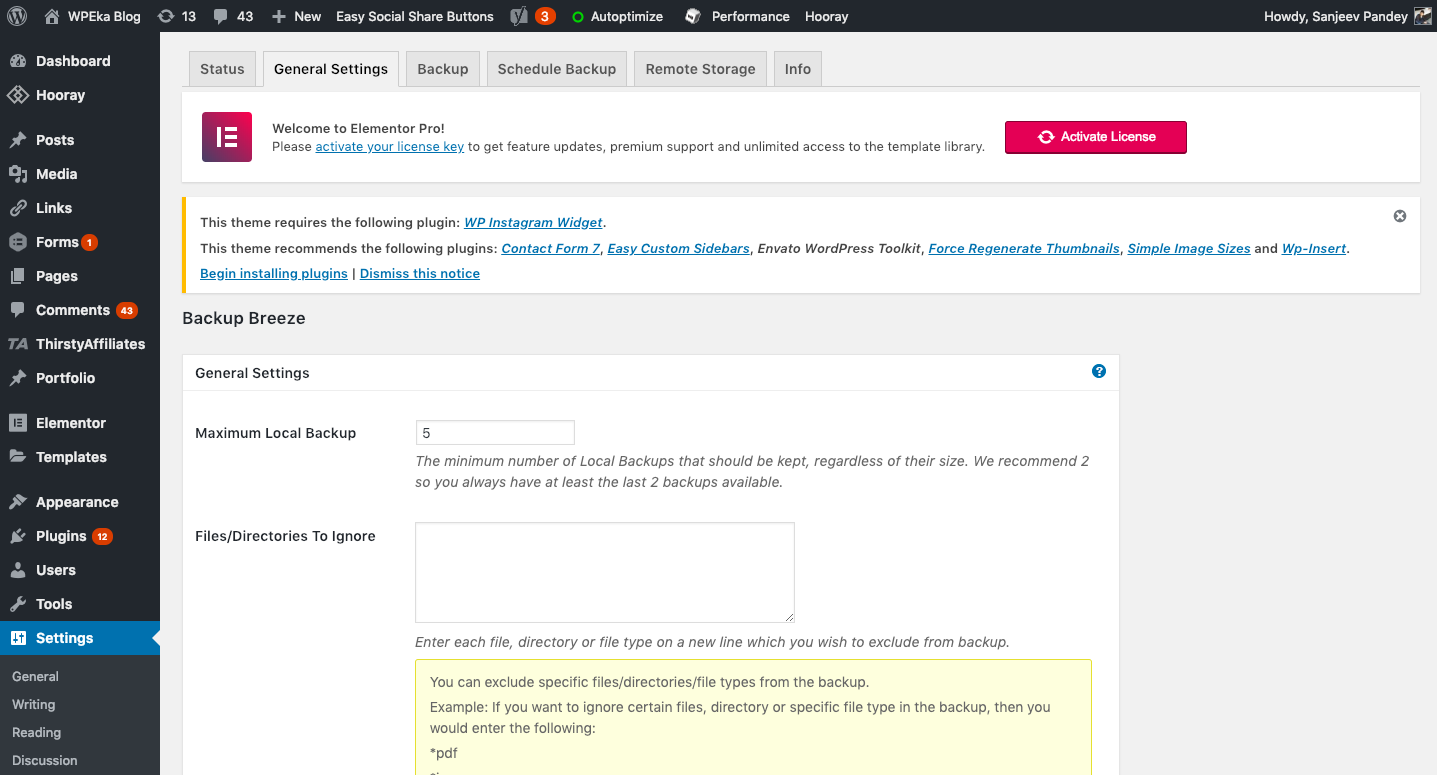
Task: Click the Pages icon in sidebar
Action: click(18, 276)
